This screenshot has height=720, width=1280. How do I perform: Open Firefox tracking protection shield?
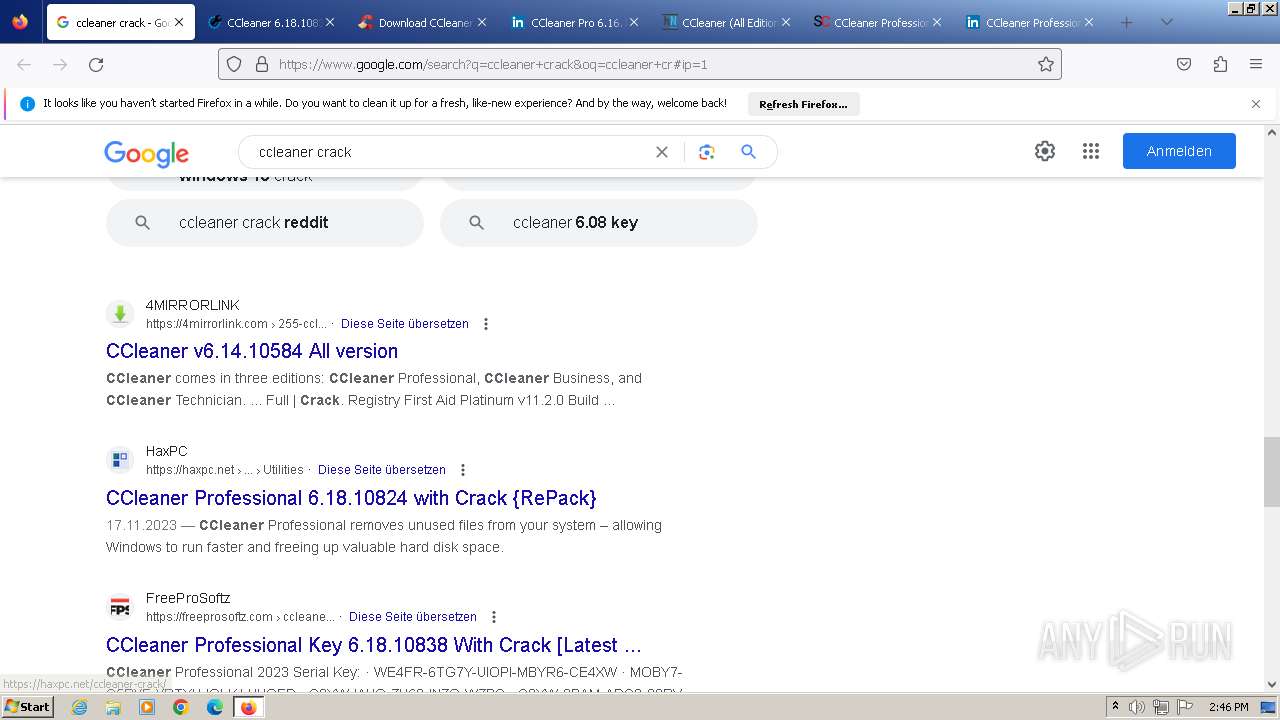(234, 64)
